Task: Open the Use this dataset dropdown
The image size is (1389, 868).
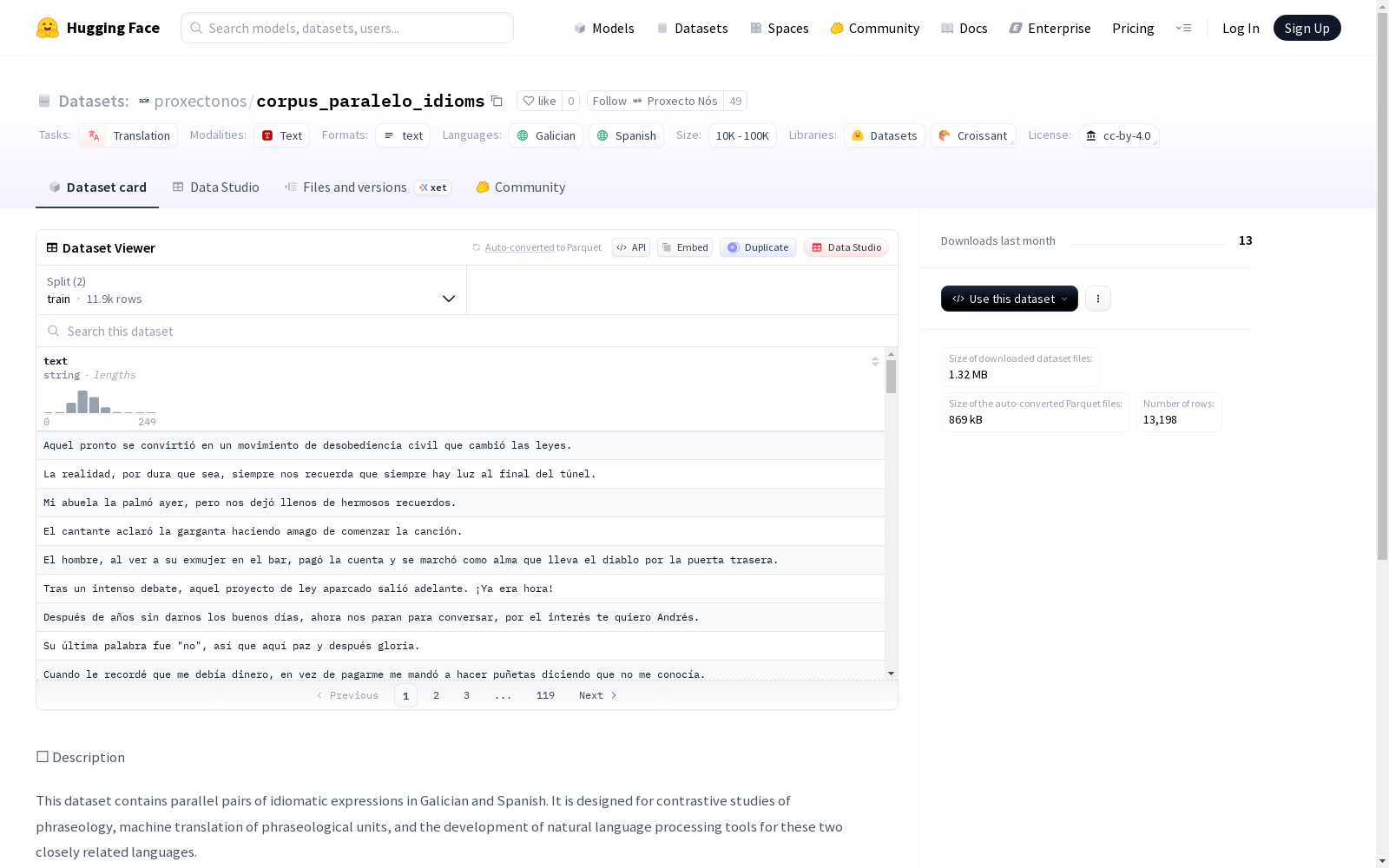Action: tap(1010, 299)
